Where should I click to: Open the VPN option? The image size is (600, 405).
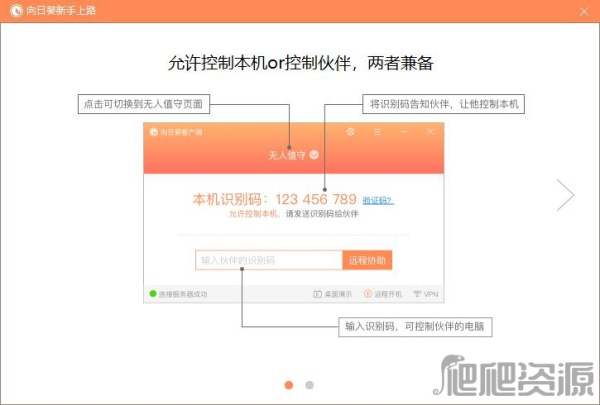tap(426, 294)
